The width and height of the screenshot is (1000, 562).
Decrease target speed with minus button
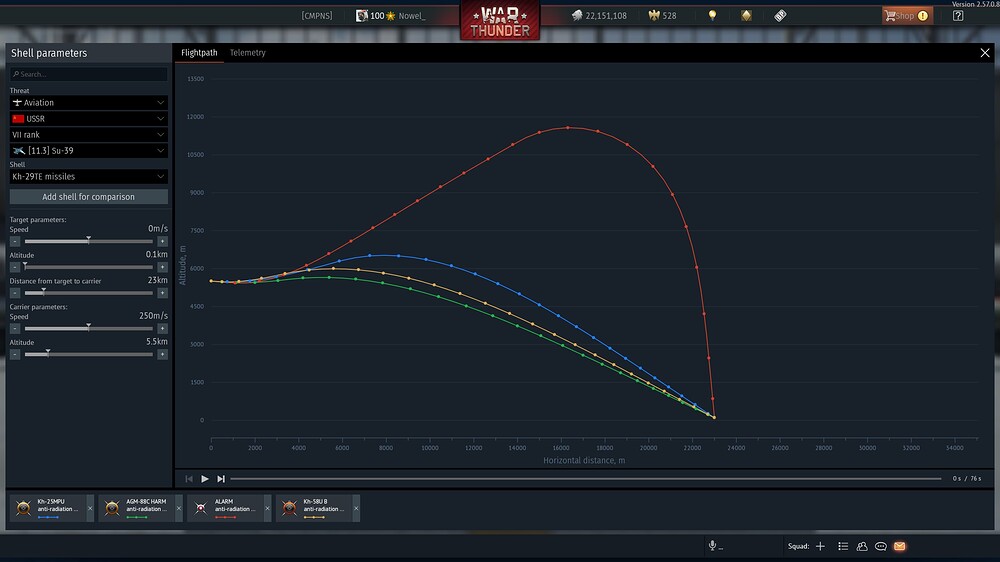15,242
